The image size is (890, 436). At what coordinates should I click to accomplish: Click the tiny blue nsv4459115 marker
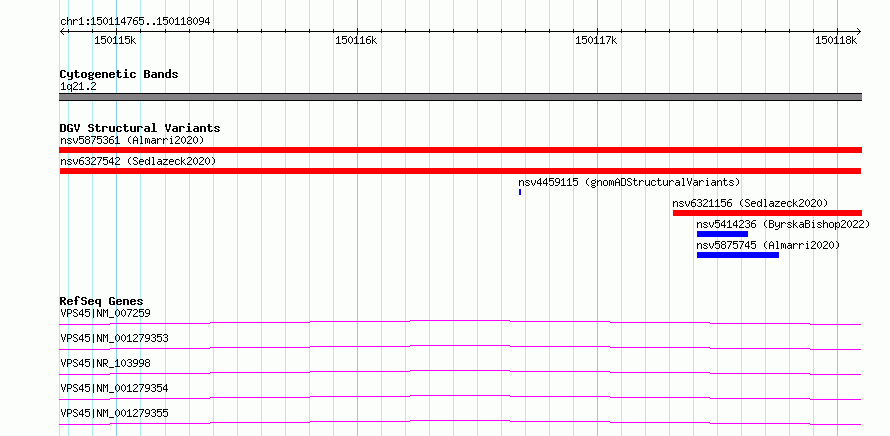520,192
